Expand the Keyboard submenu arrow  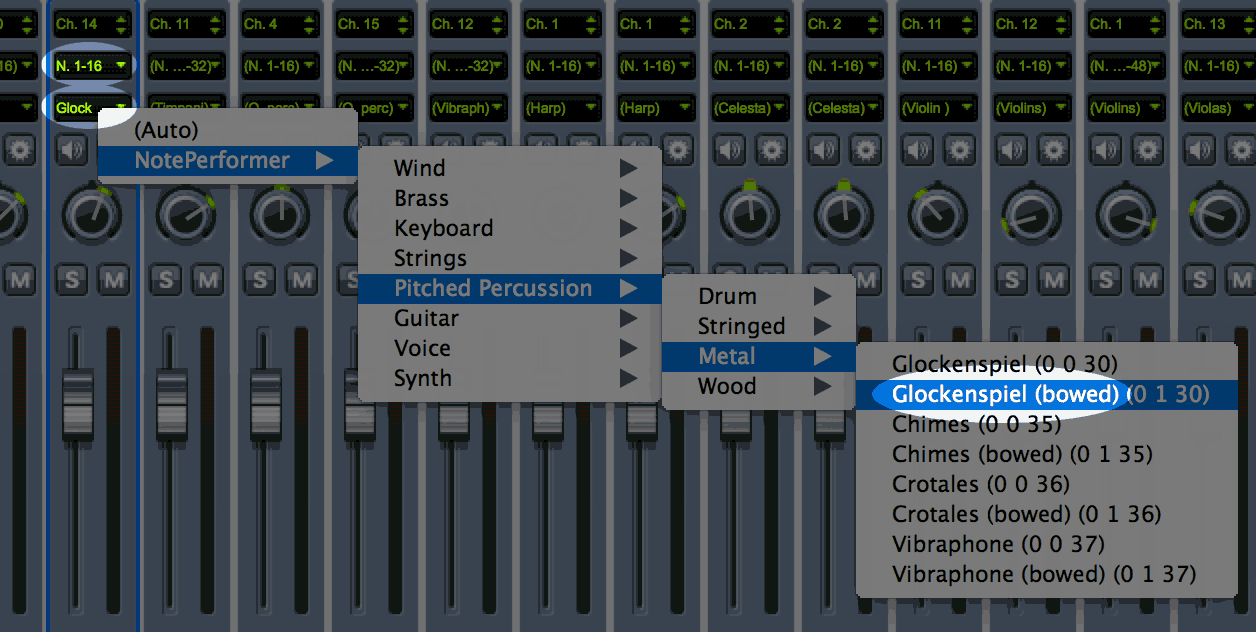pyautogui.click(x=628, y=228)
